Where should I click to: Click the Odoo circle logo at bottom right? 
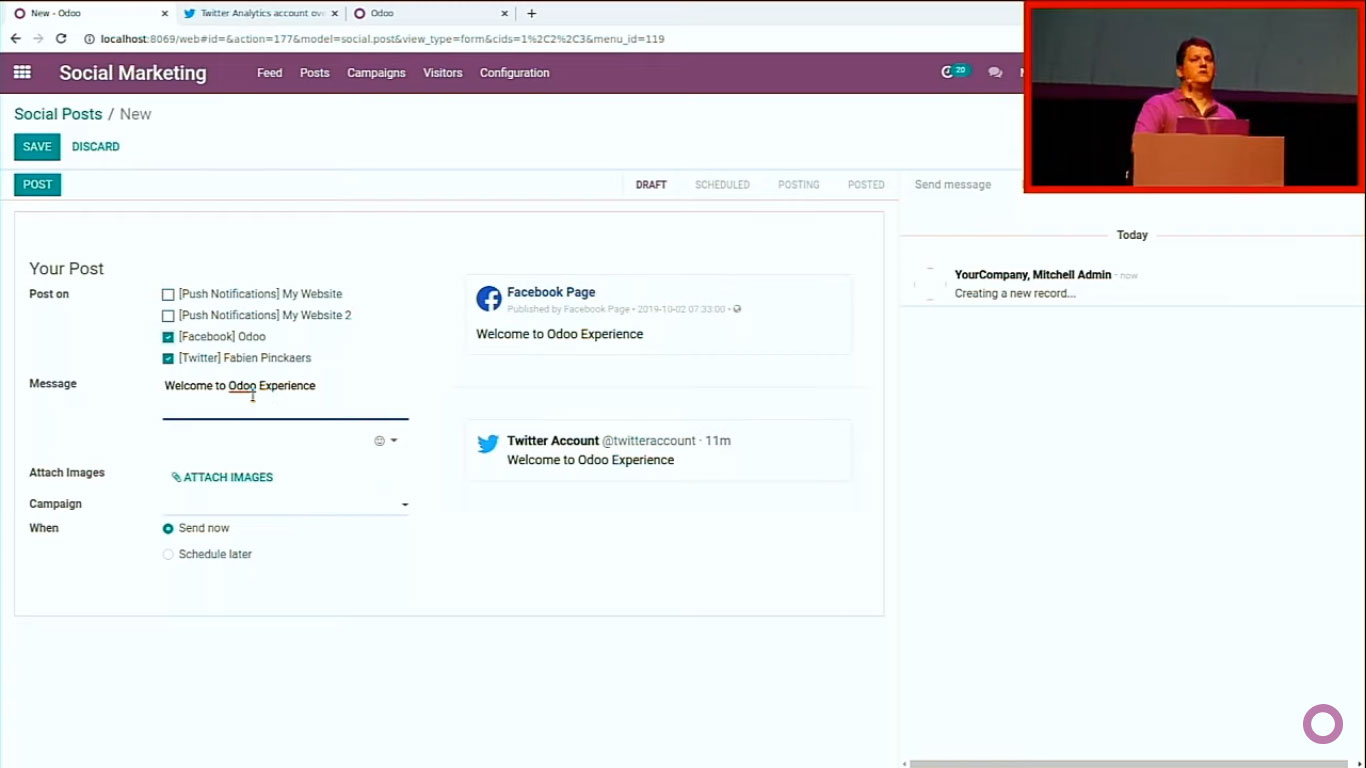tap(1322, 724)
